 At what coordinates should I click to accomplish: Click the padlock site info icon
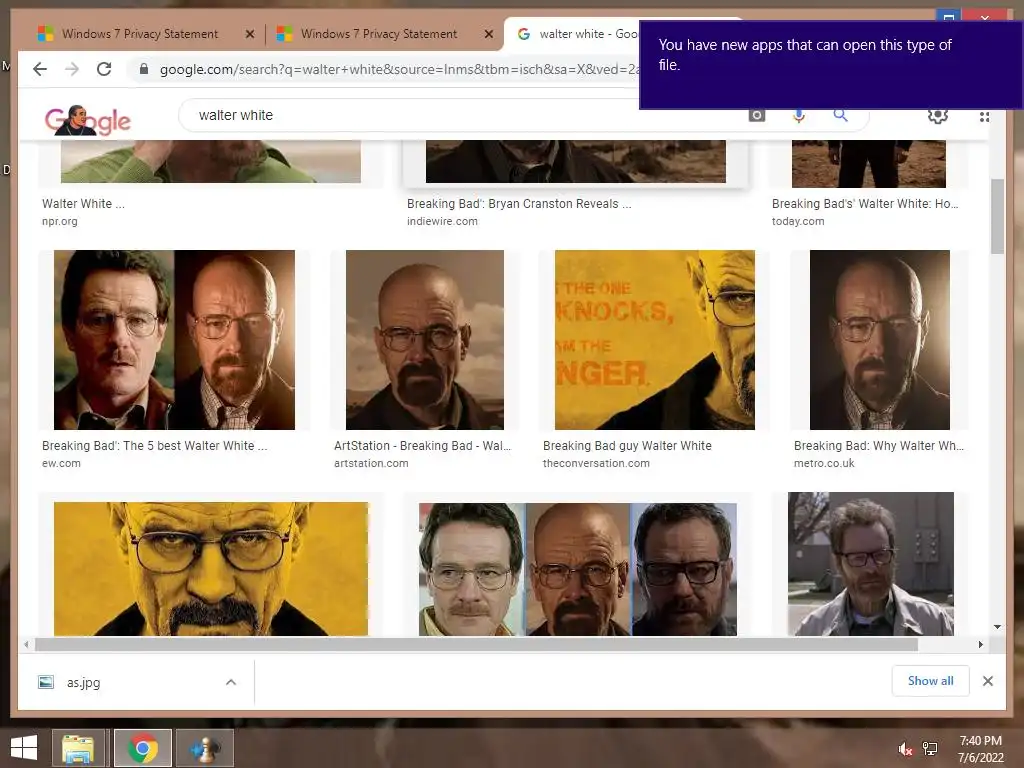coord(144,69)
